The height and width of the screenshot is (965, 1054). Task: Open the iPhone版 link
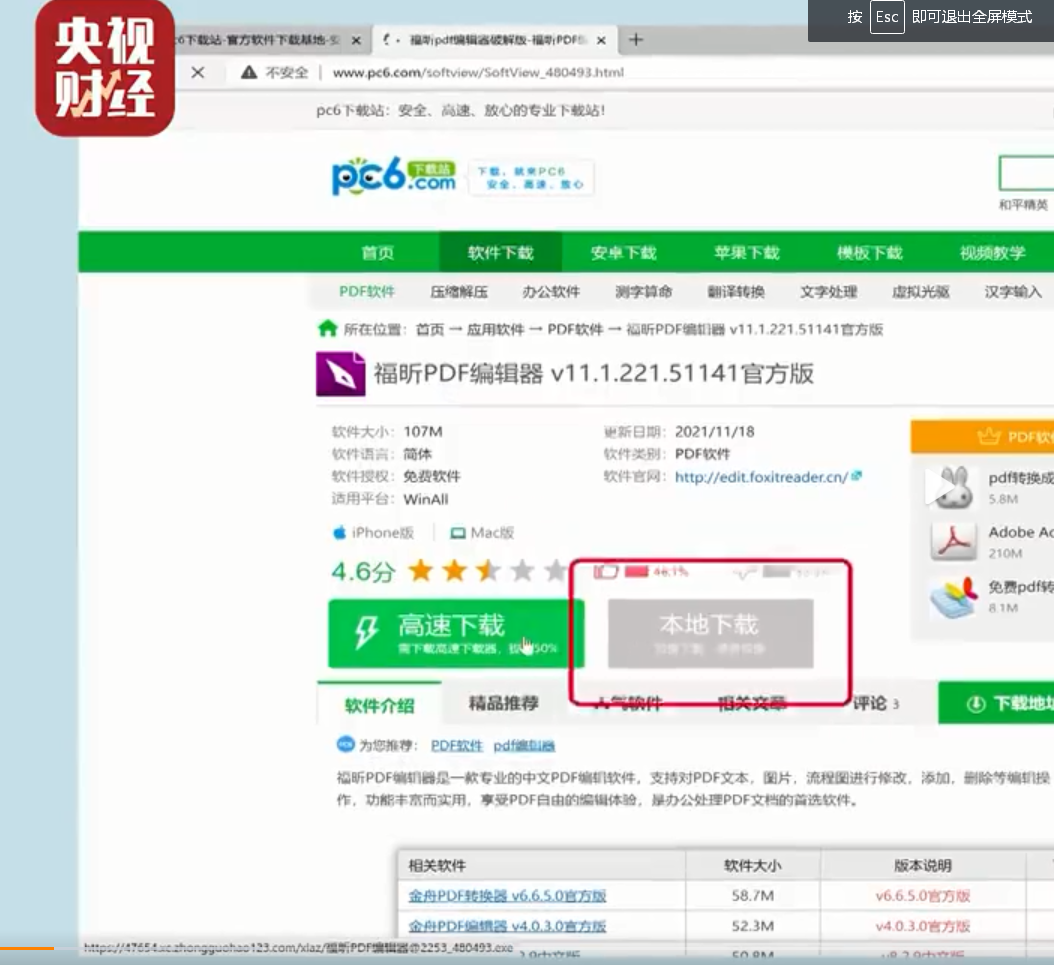tap(374, 533)
